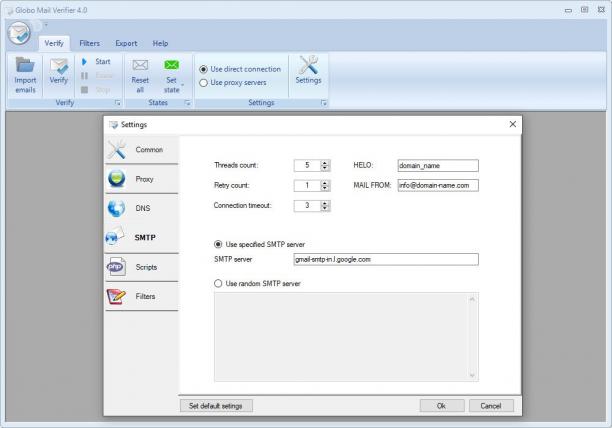Click the Import emails folder icon
612x428 pixels.
pos(25,65)
